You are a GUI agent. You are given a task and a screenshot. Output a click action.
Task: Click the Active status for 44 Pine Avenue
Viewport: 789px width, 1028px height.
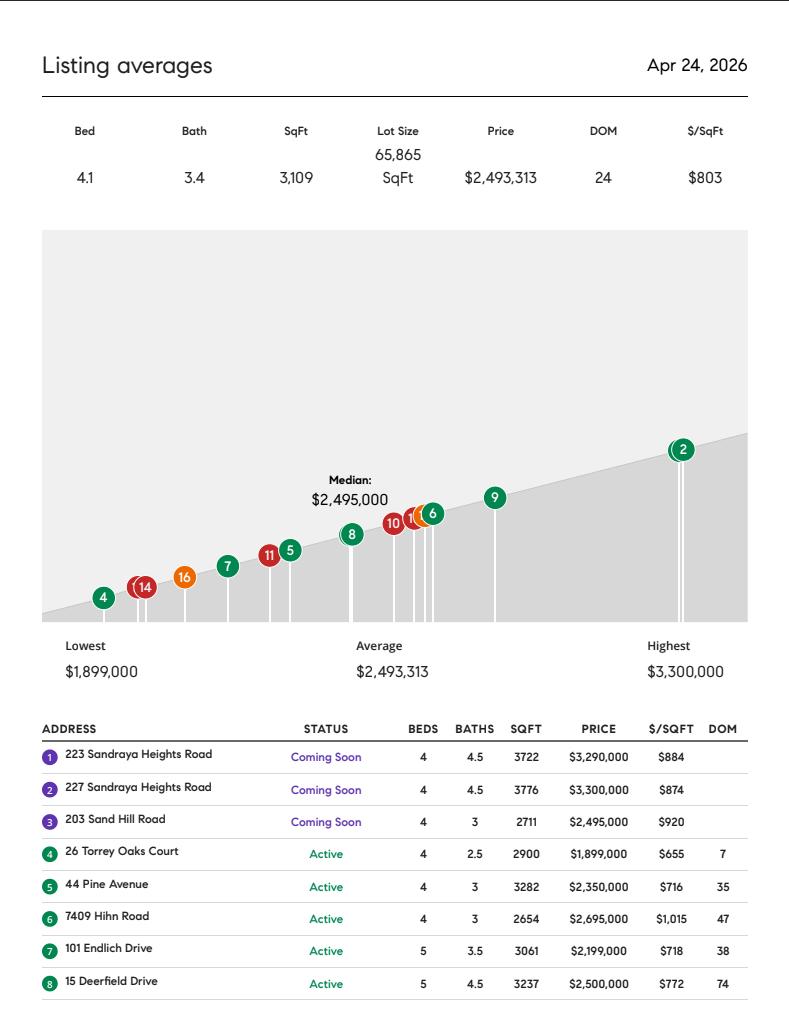pyautogui.click(x=326, y=887)
